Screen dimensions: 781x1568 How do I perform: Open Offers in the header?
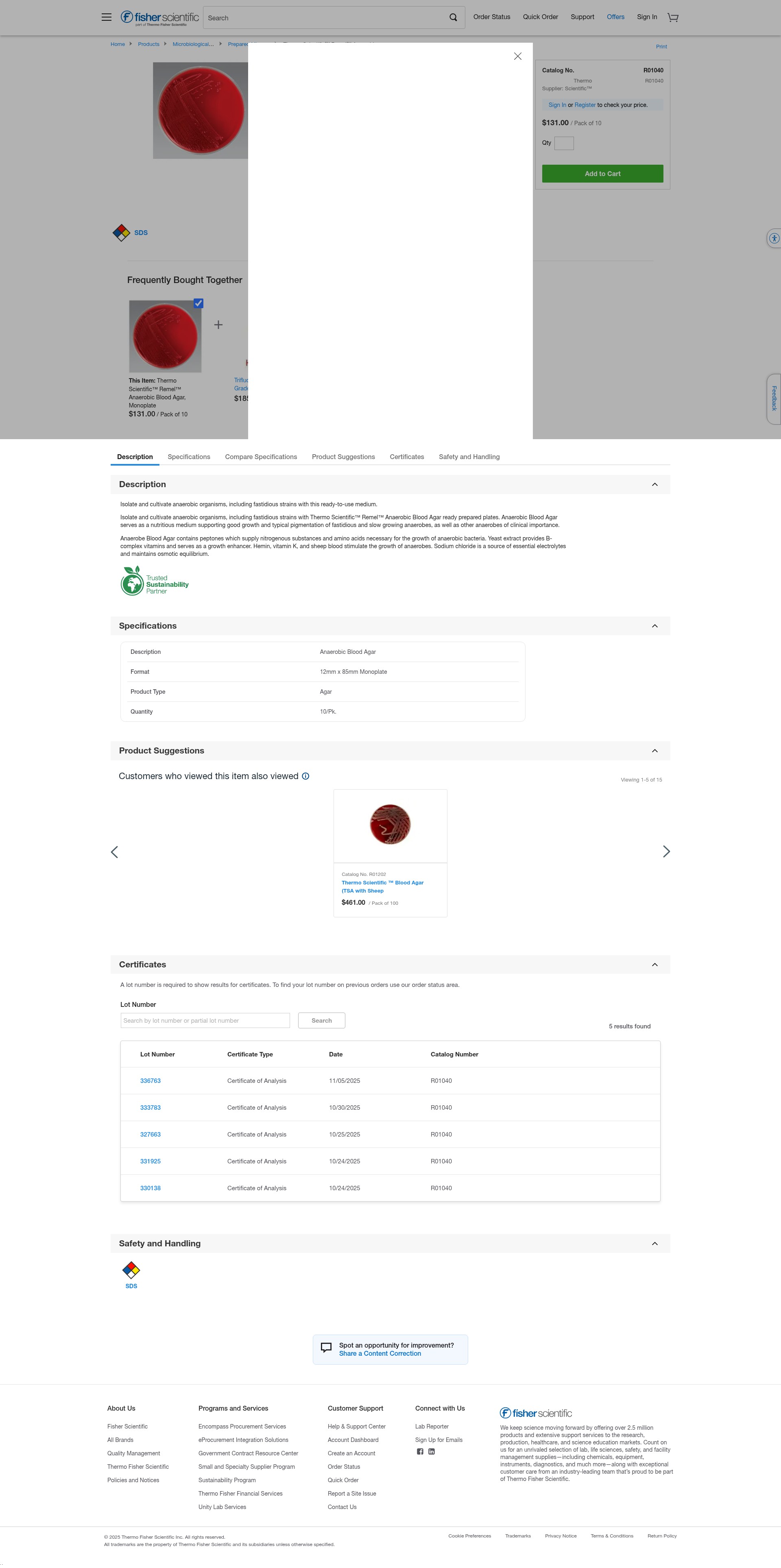coord(615,17)
